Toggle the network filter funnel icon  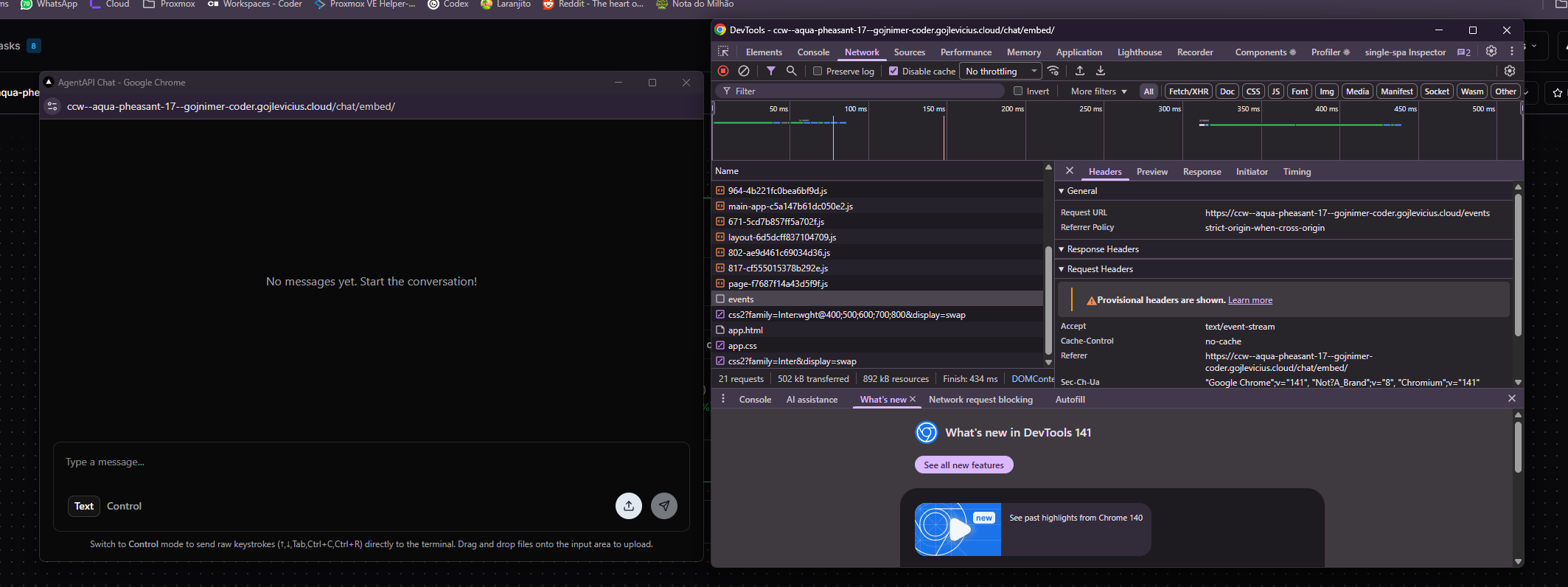click(x=770, y=71)
